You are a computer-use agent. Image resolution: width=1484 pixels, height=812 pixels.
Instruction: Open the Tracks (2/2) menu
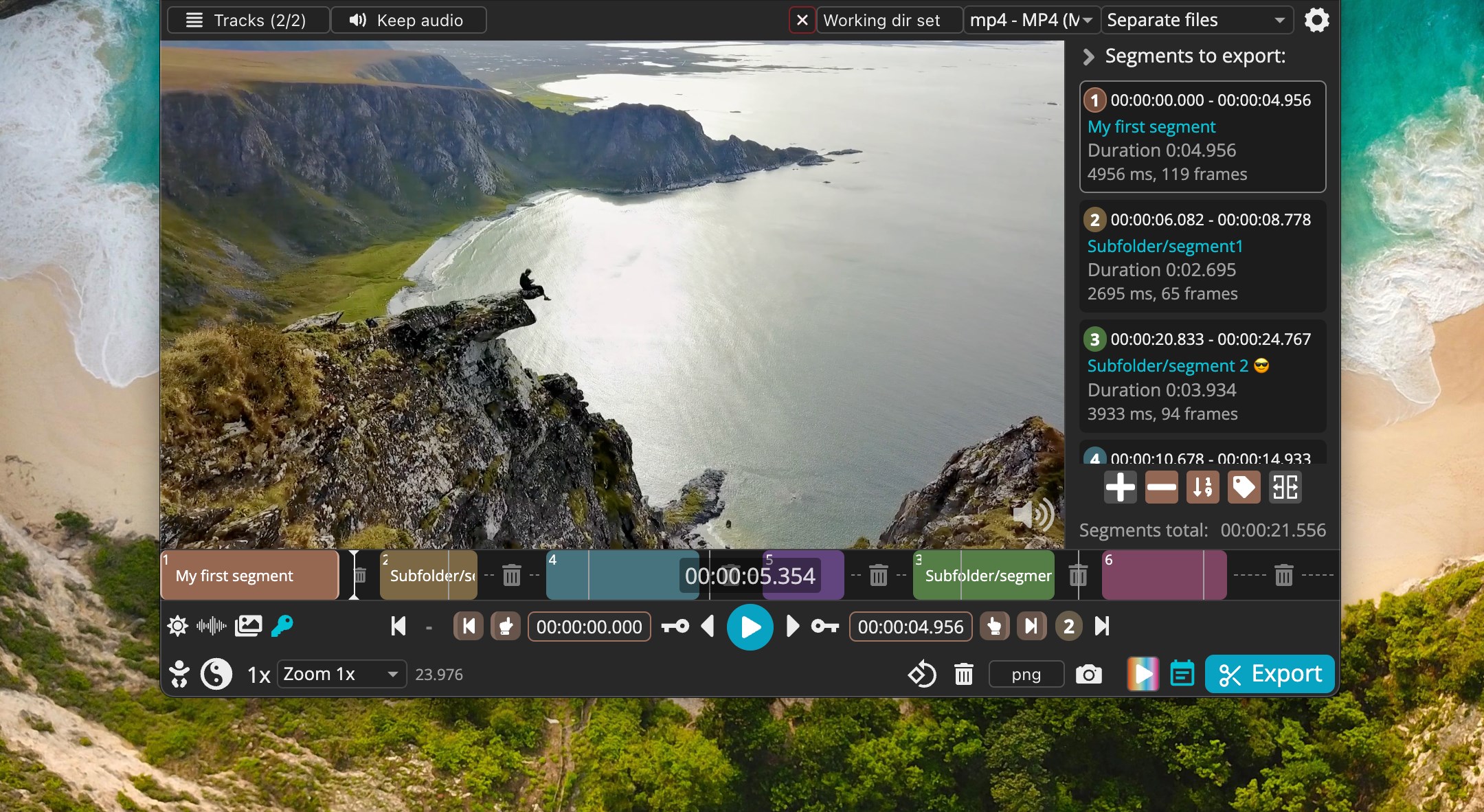[x=247, y=20]
